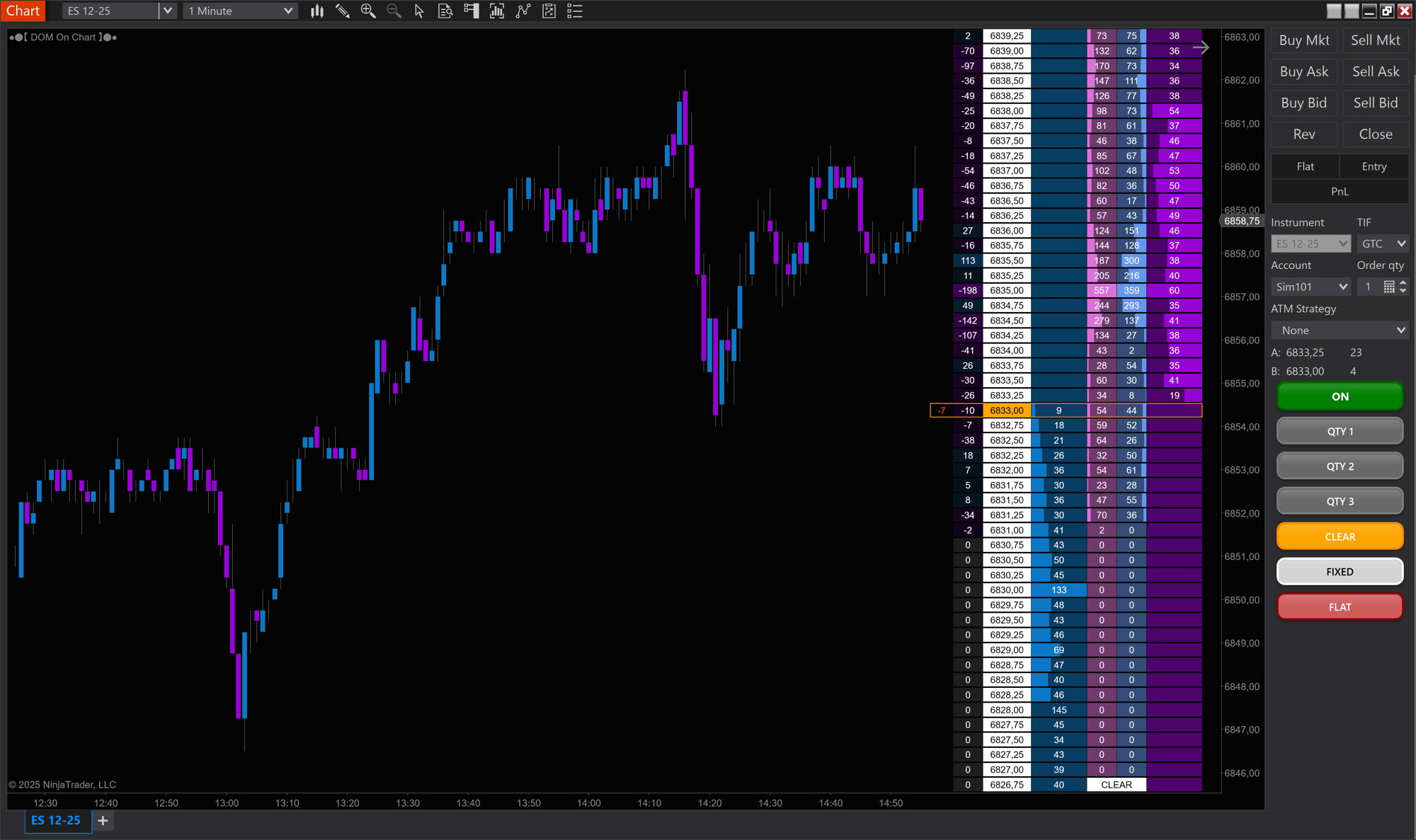This screenshot has width=1416, height=840.
Task: Expand the 1 Minute interval dropdown
Action: coord(240,11)
